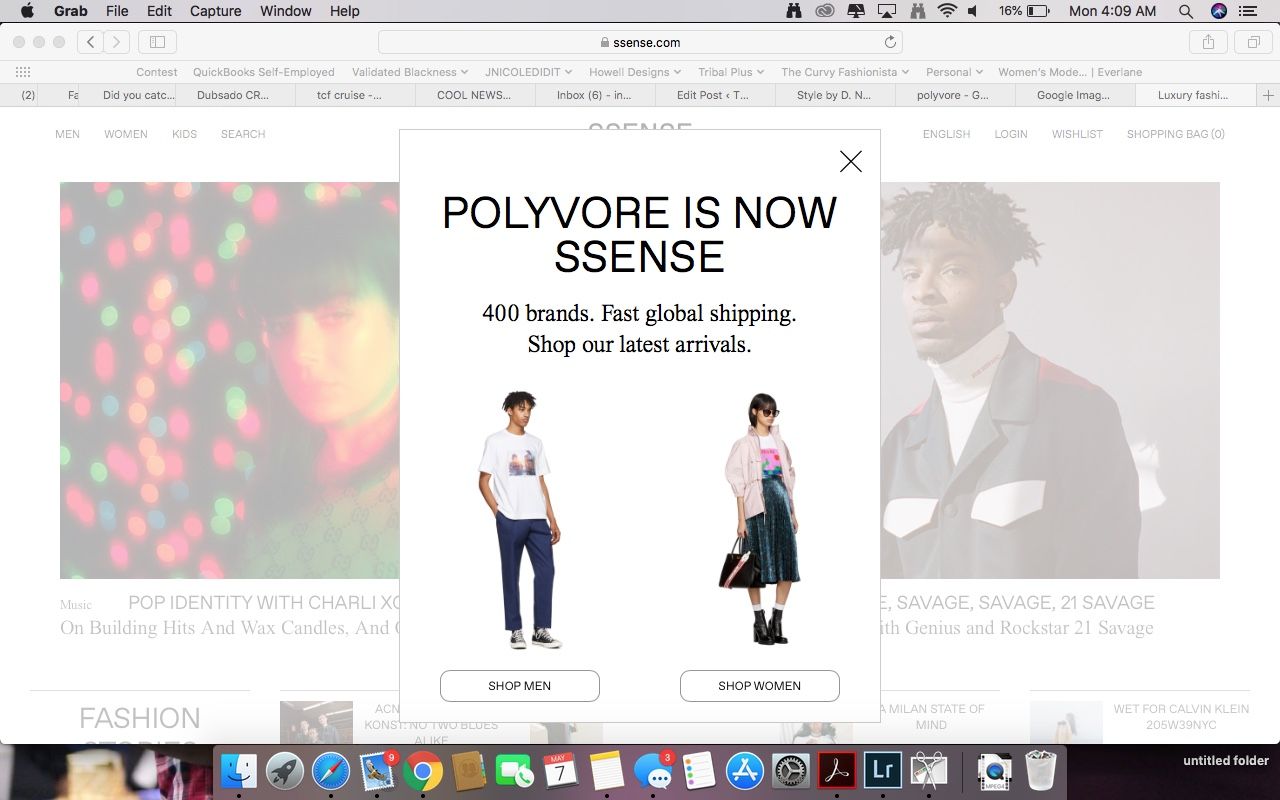Open the Women's Mode... | Everlane bookmark
Image resolution: width=1280 pixels, height=800 pixels.
pos(1070,72)
